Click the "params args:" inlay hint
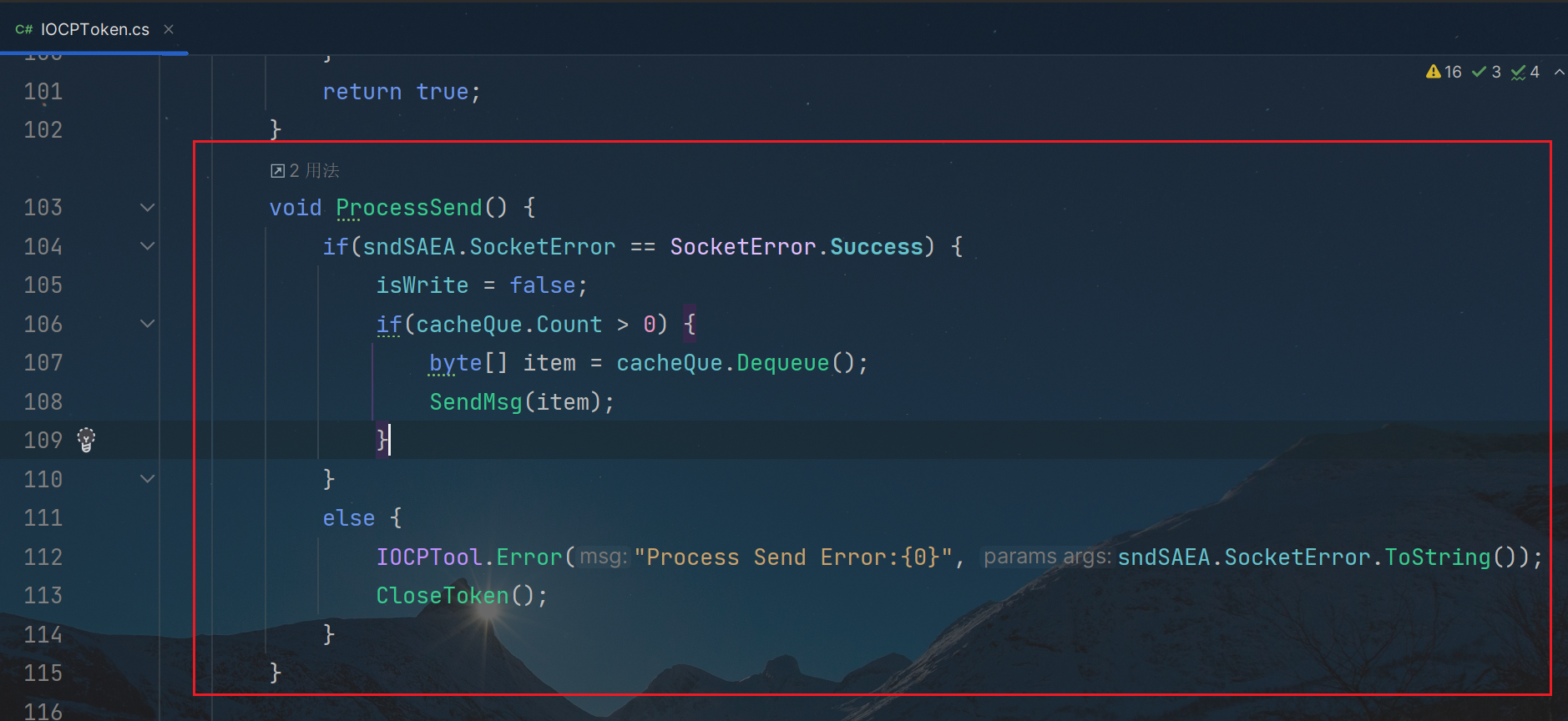This screenshot has height=721, width=1568. click(1046, 557)
